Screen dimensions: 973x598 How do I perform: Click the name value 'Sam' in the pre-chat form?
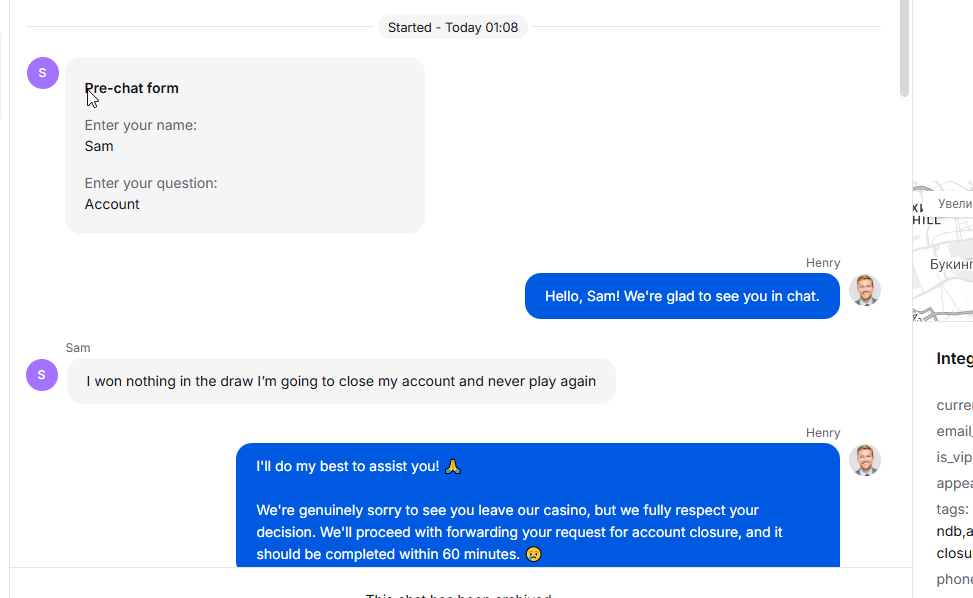[99, 146]
